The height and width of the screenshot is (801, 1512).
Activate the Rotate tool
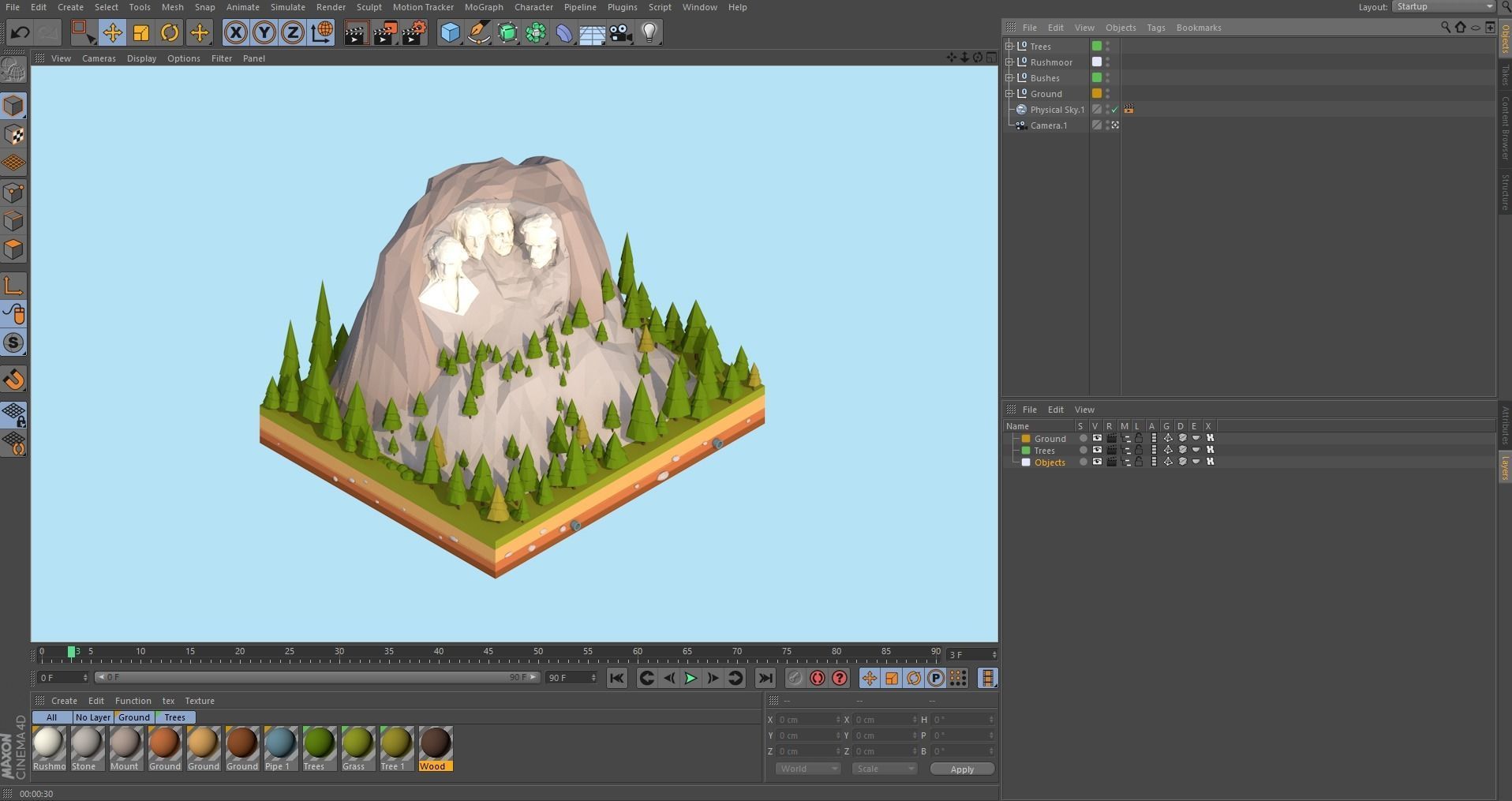(x=170, y=32)
